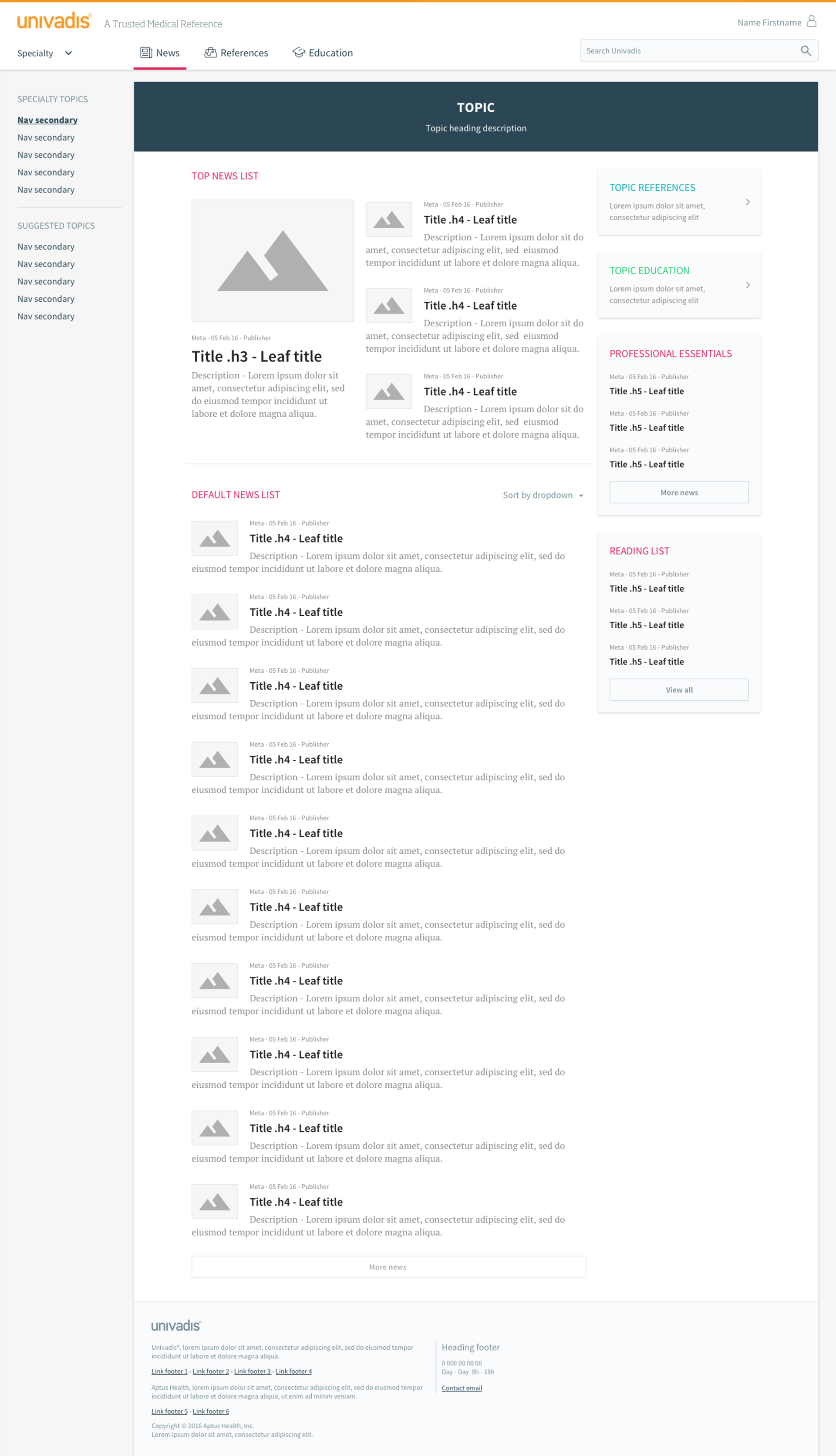Click the grey Univadis footer logo
Screen dimensions: 836x1456
click(x=176, y=1326)
